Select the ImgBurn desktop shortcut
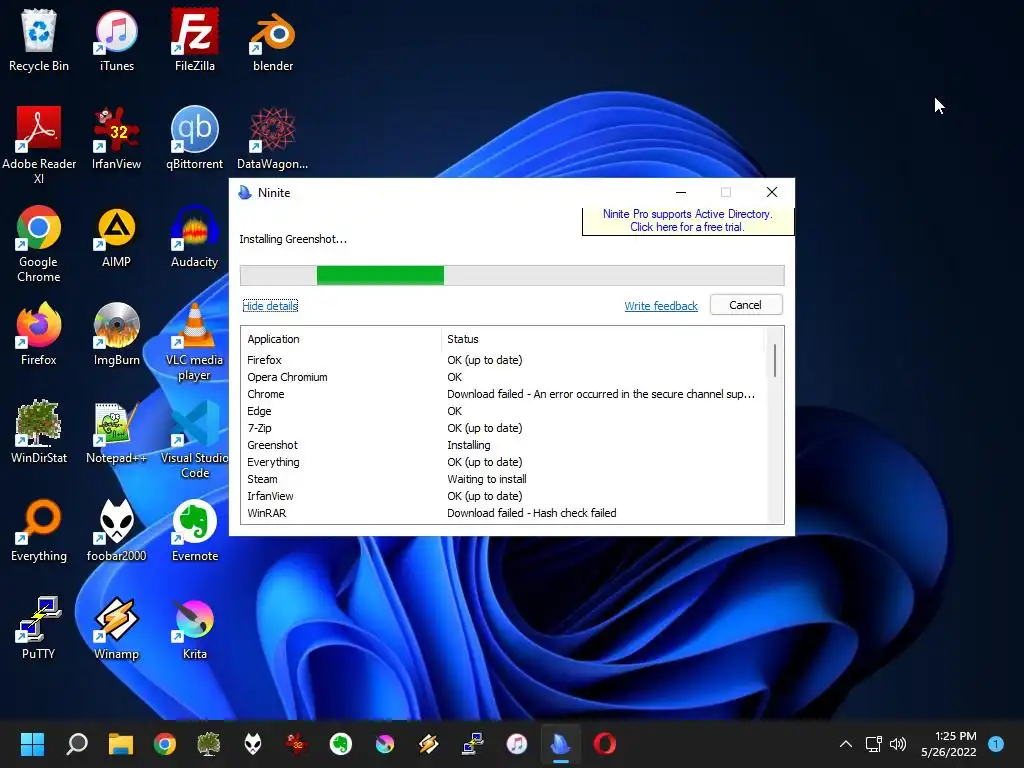 click(x=117, y=334)
